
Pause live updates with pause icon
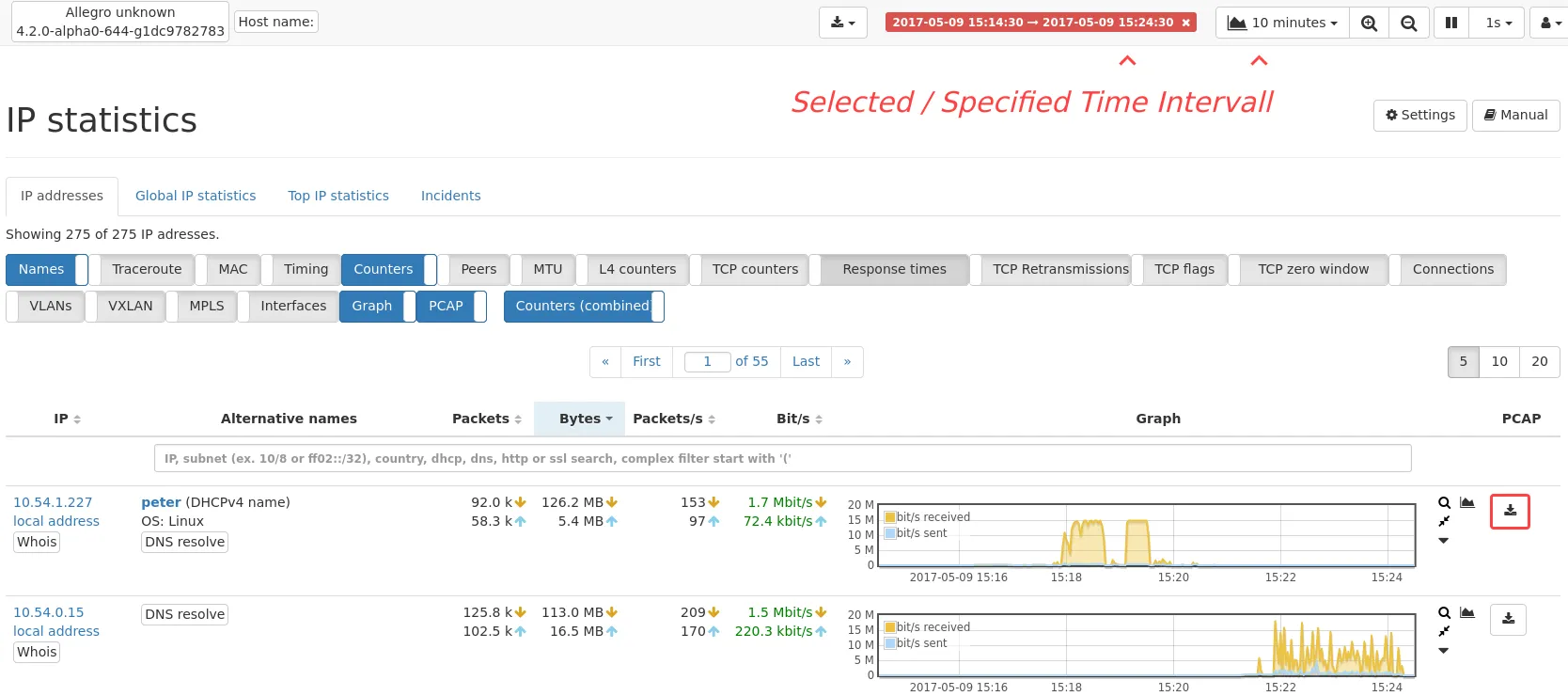(x=1451, y=23)
